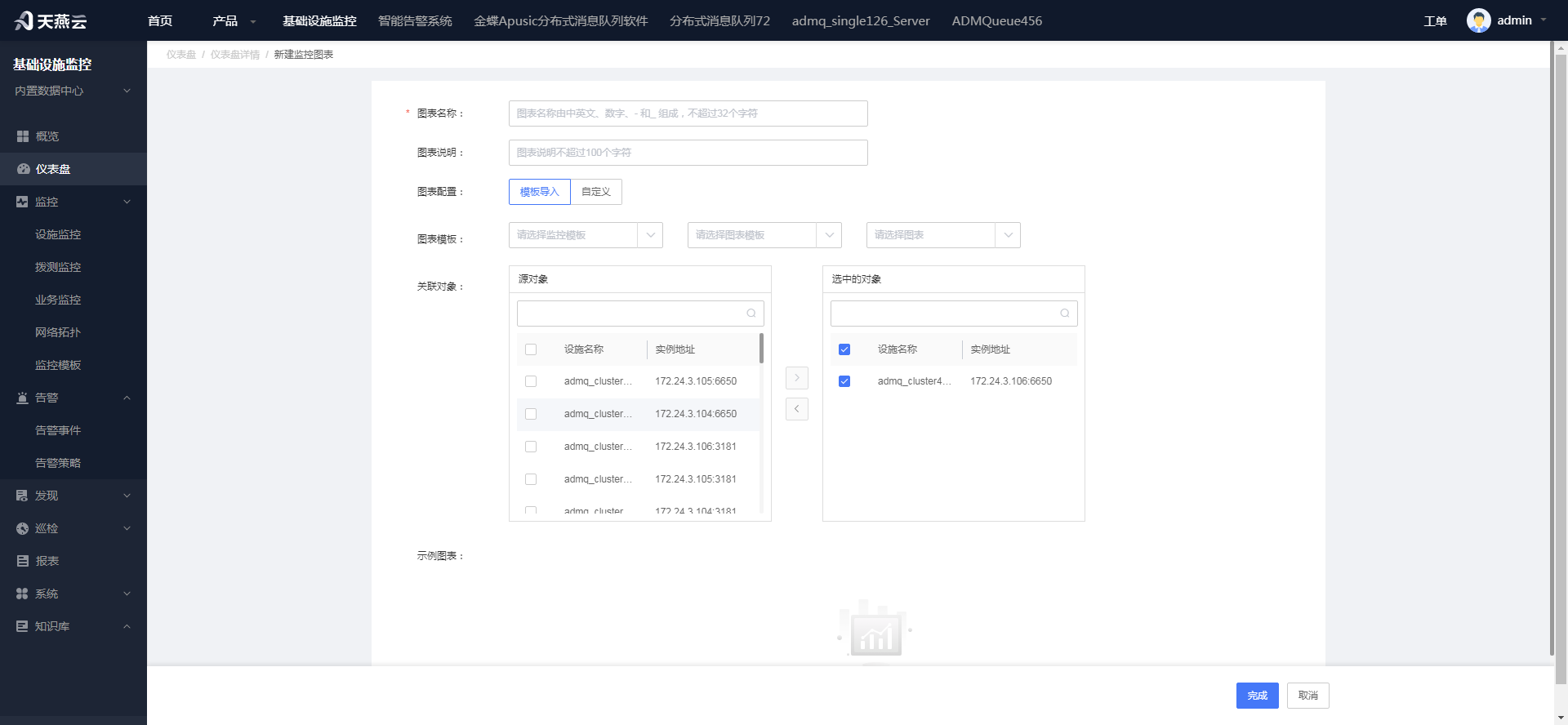Go to 首页 in top navigation
Viewport: 1568px width, 725px height.
click(x=160, y=20)
